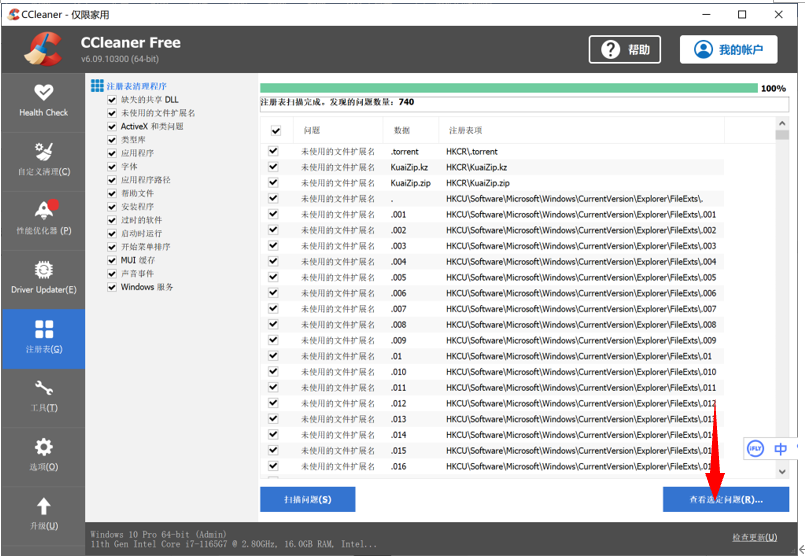Open 帮助 help button
Viewport: 805px width, 558px height.
click(x=624, y=50)
